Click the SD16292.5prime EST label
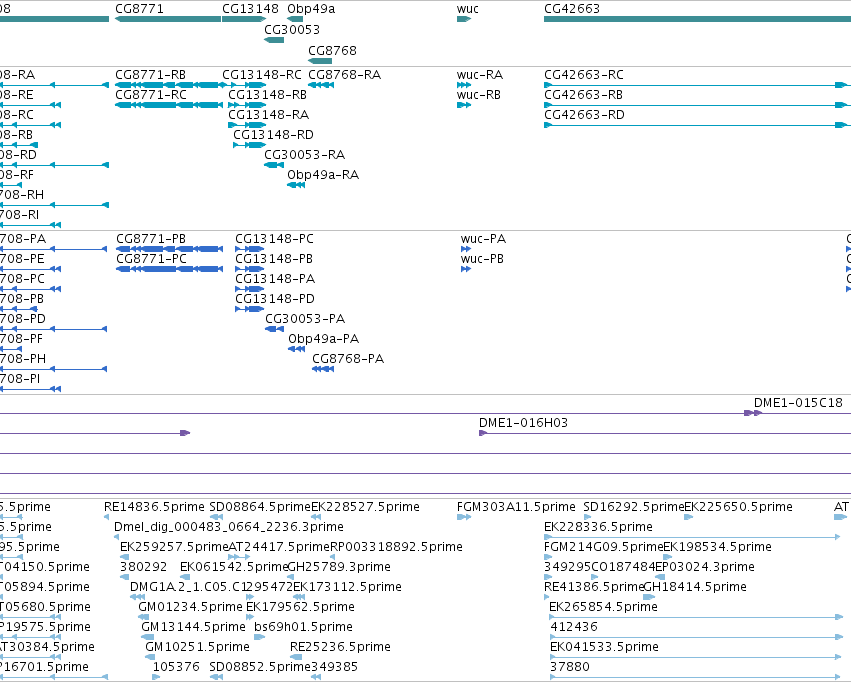 click(x=633, y=507)
